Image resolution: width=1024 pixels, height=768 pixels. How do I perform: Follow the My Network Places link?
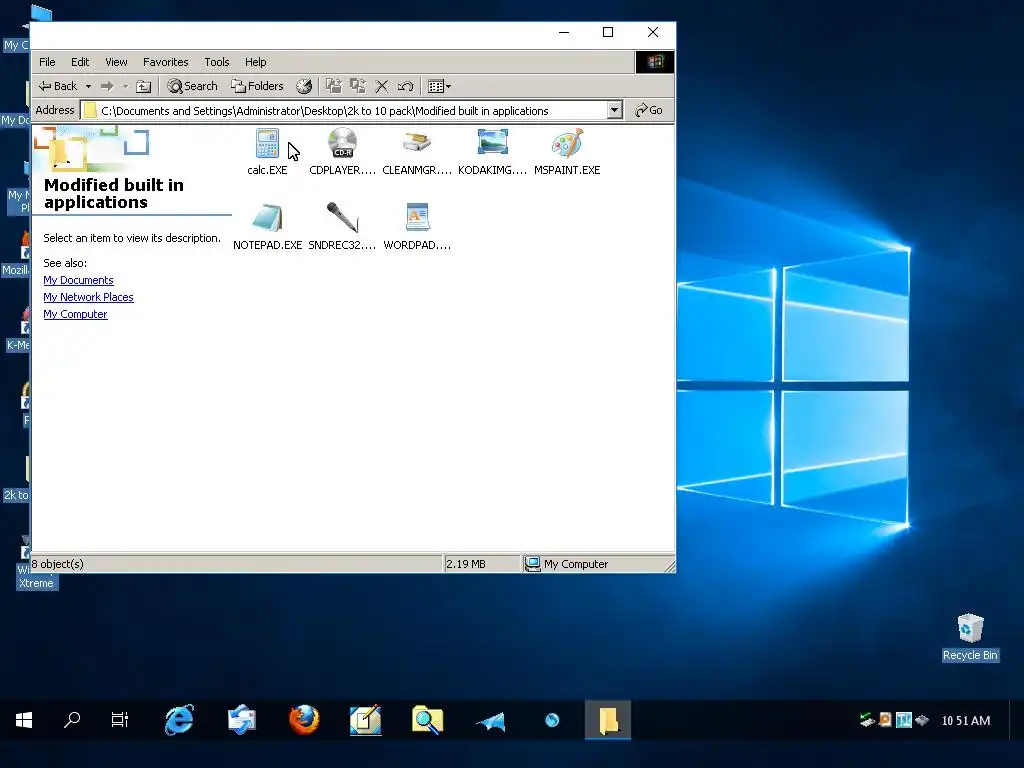click(x=88, y=297)
